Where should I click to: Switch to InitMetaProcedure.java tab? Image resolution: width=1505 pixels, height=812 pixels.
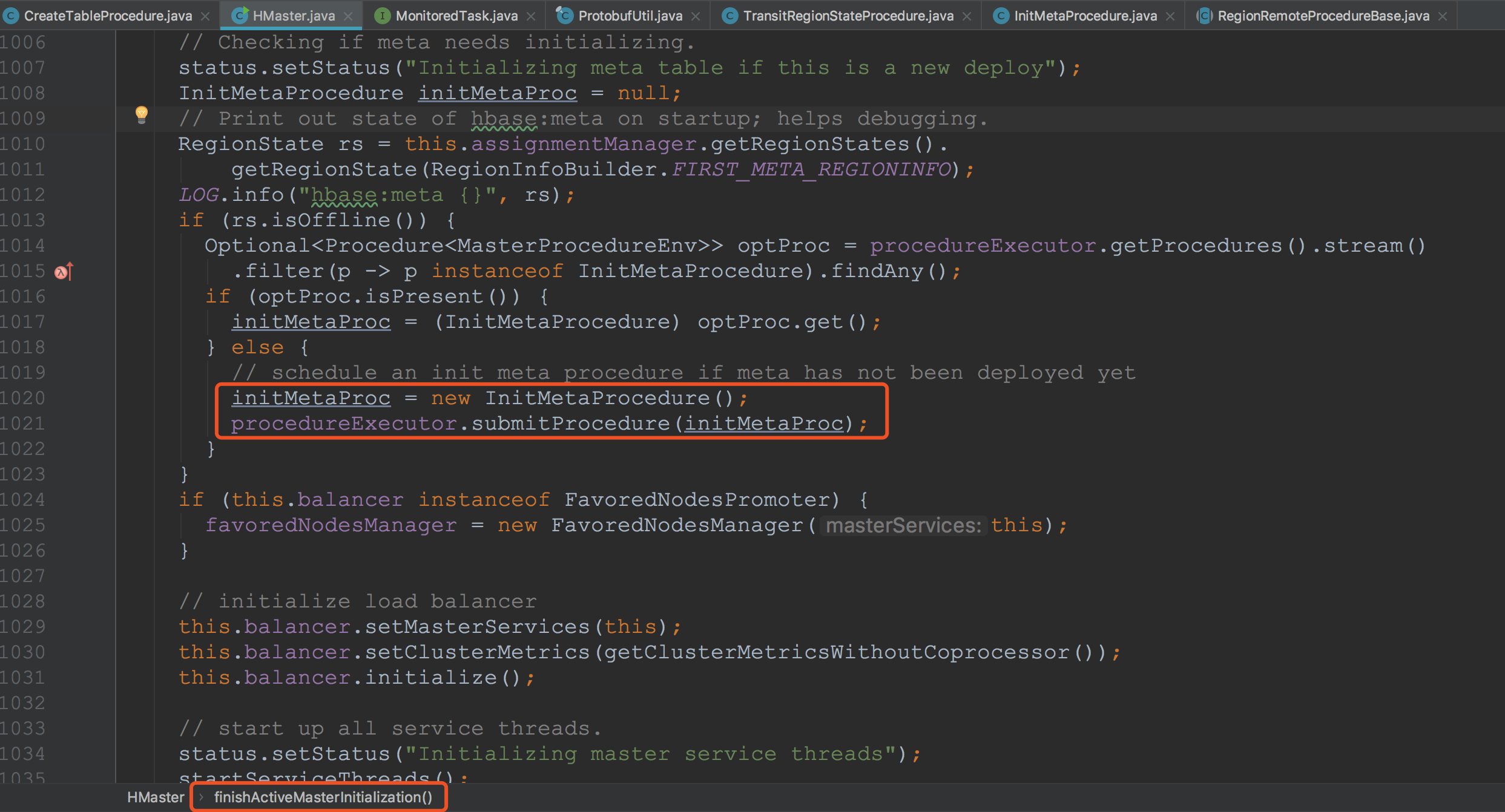pos(1085,16)
